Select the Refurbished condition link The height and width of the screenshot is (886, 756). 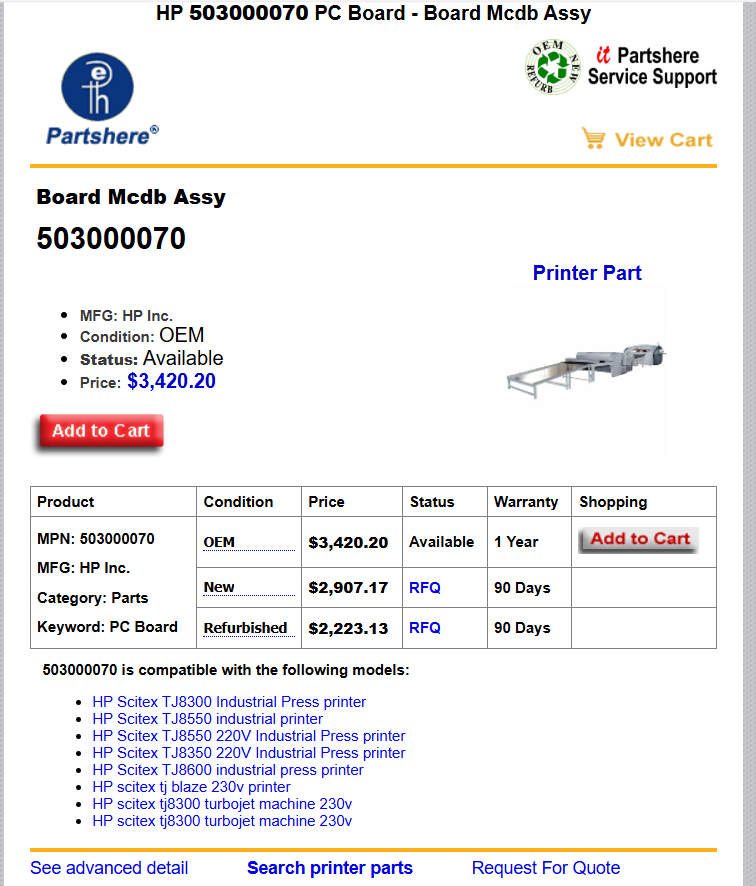[x=245, y=628]
